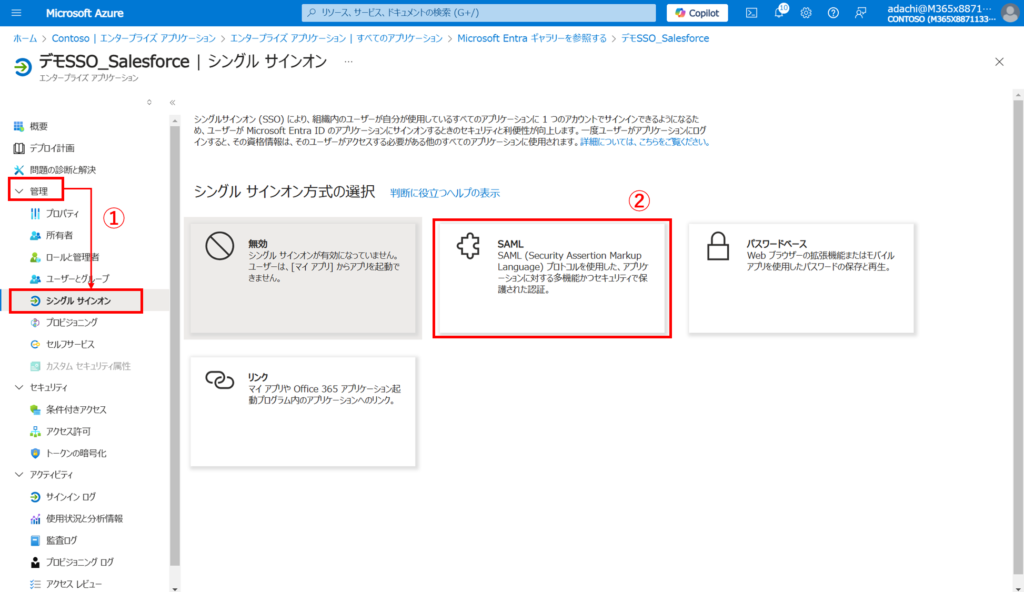Select the 無効 sign-on method card

[x=303, y=278]
